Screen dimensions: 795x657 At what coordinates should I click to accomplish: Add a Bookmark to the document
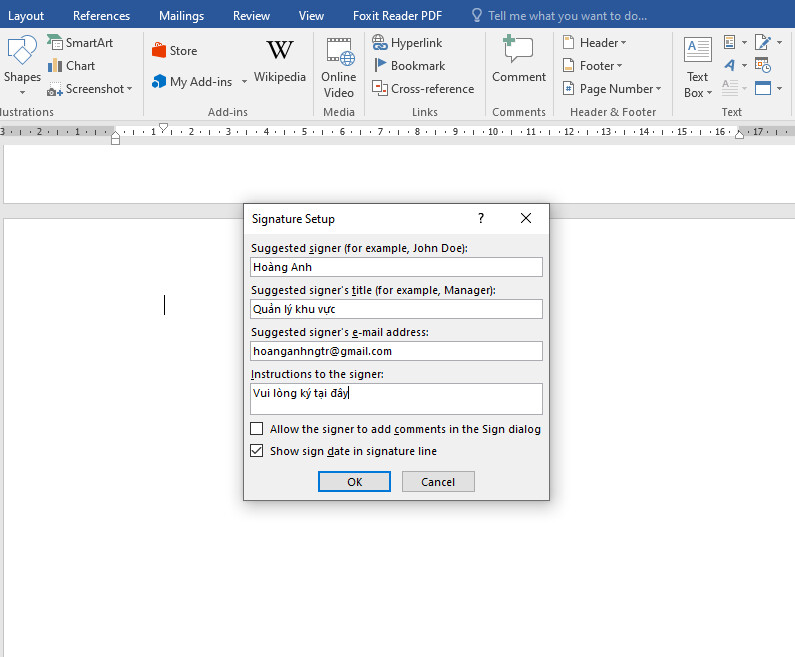pos(408,66)
